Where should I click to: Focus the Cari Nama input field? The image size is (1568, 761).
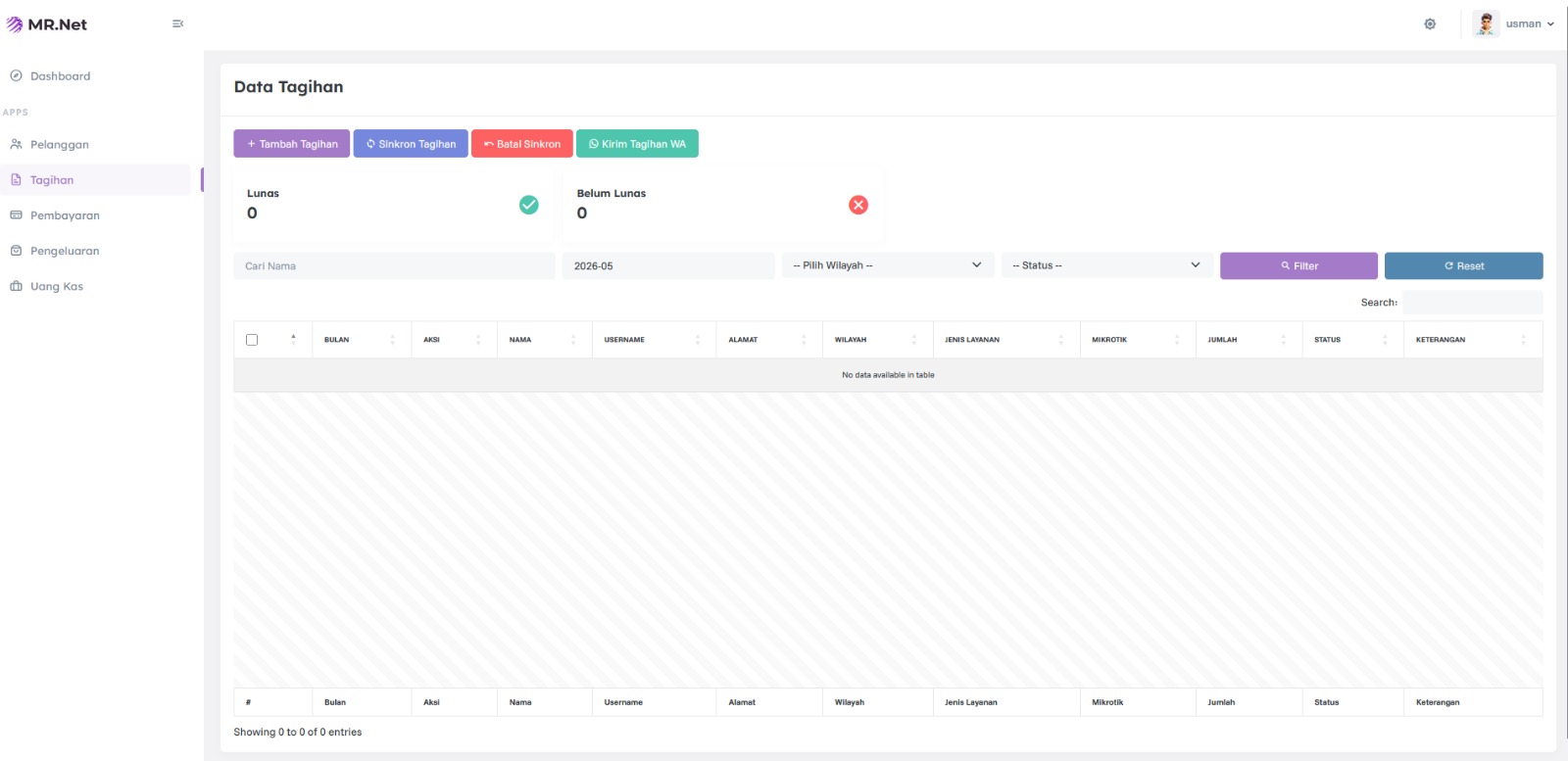point(394,265)
